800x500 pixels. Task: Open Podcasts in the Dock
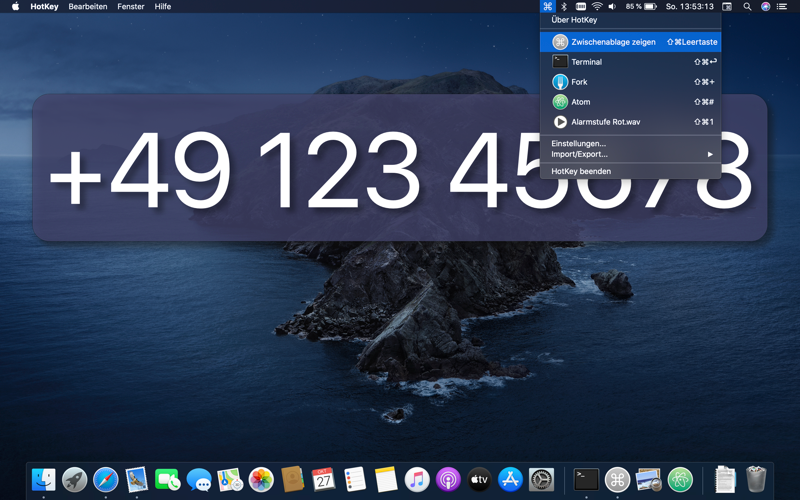click(448, 480)
